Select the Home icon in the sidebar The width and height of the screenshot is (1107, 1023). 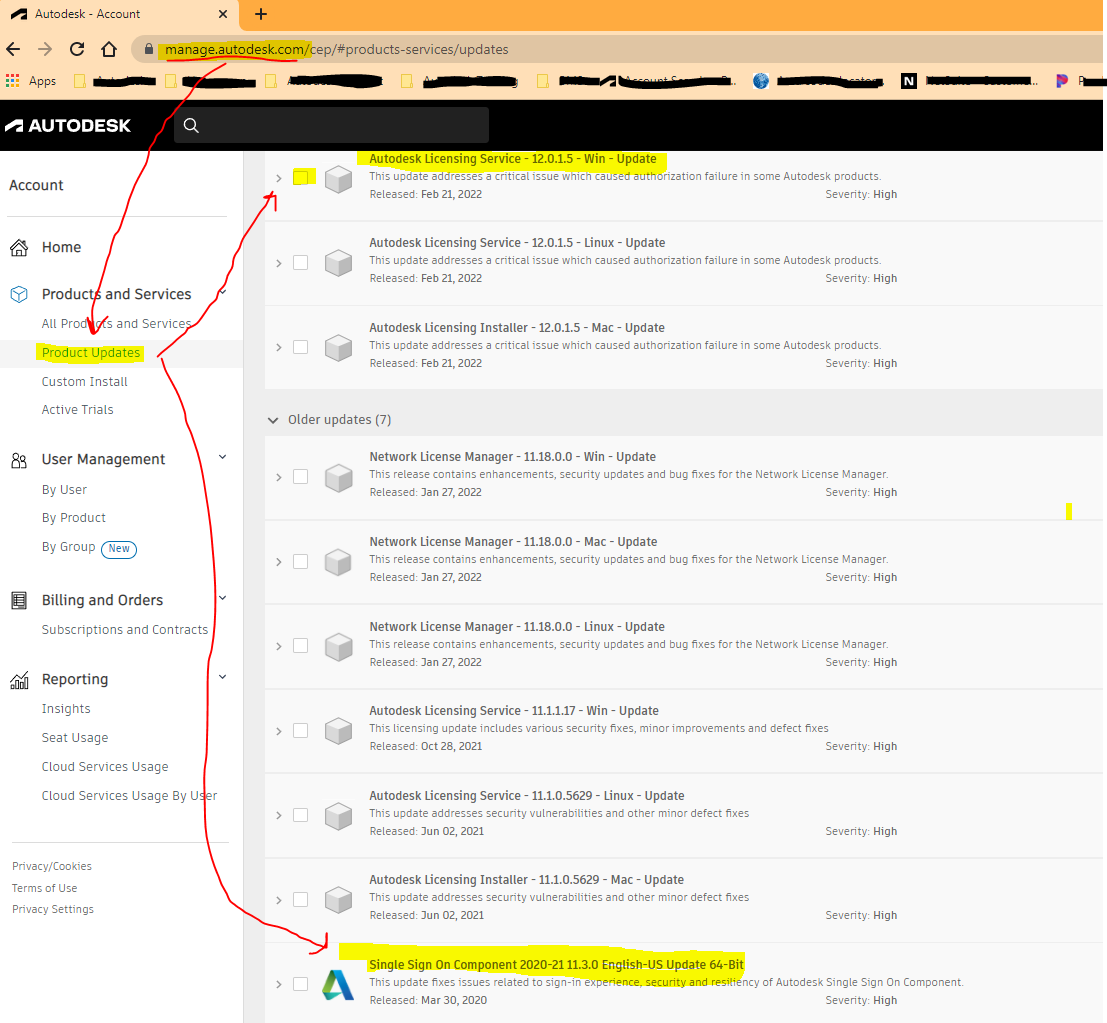[x=19, y=247]
